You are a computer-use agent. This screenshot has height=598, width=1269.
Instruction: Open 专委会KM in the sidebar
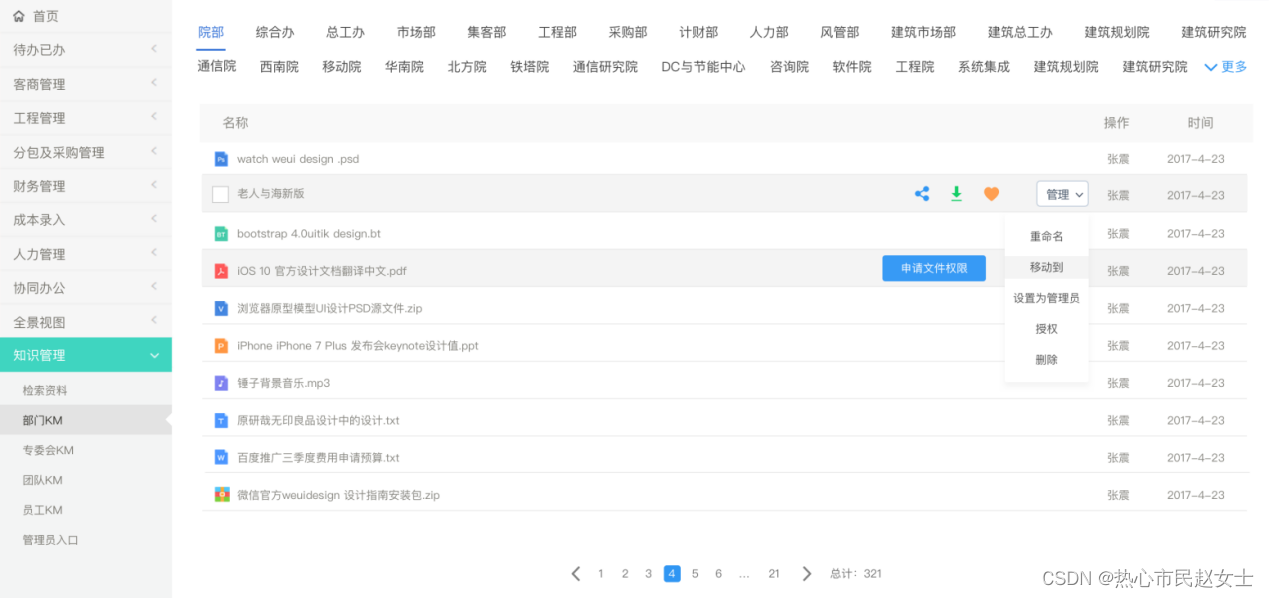[x=48, y=450]
